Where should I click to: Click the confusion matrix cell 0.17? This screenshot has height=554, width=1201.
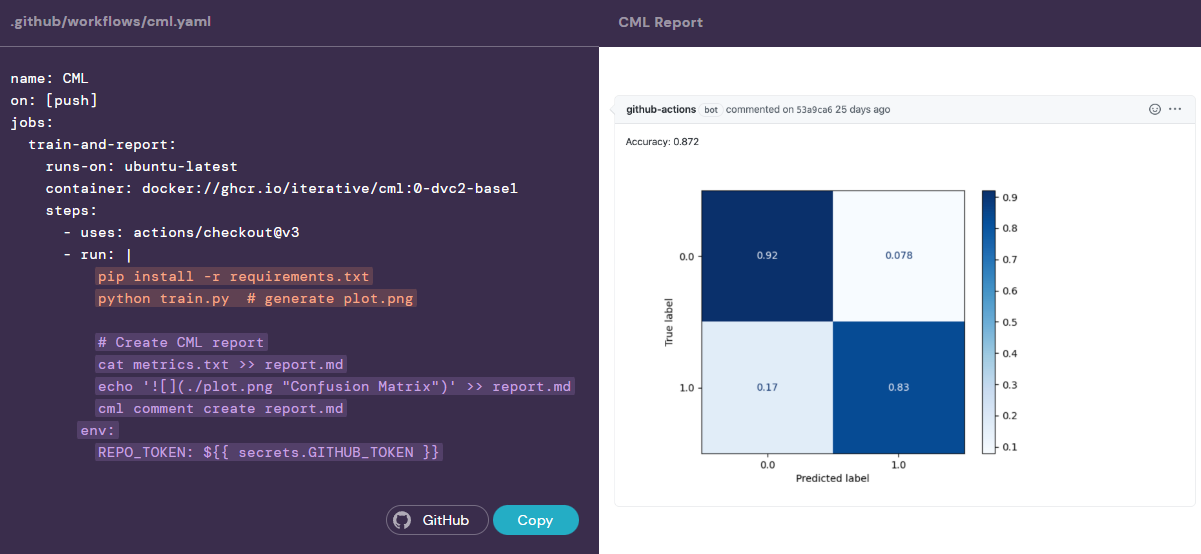pos(767,387)
